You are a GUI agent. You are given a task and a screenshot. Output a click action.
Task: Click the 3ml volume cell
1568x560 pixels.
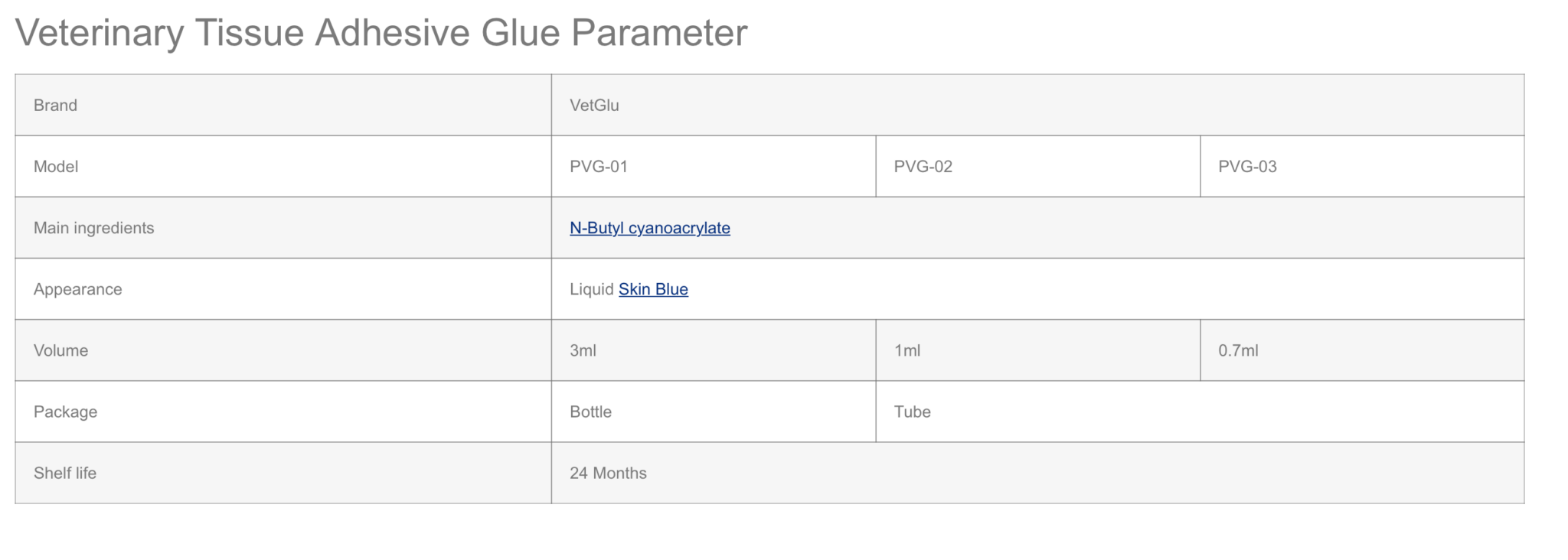click(x=583, y=350)
